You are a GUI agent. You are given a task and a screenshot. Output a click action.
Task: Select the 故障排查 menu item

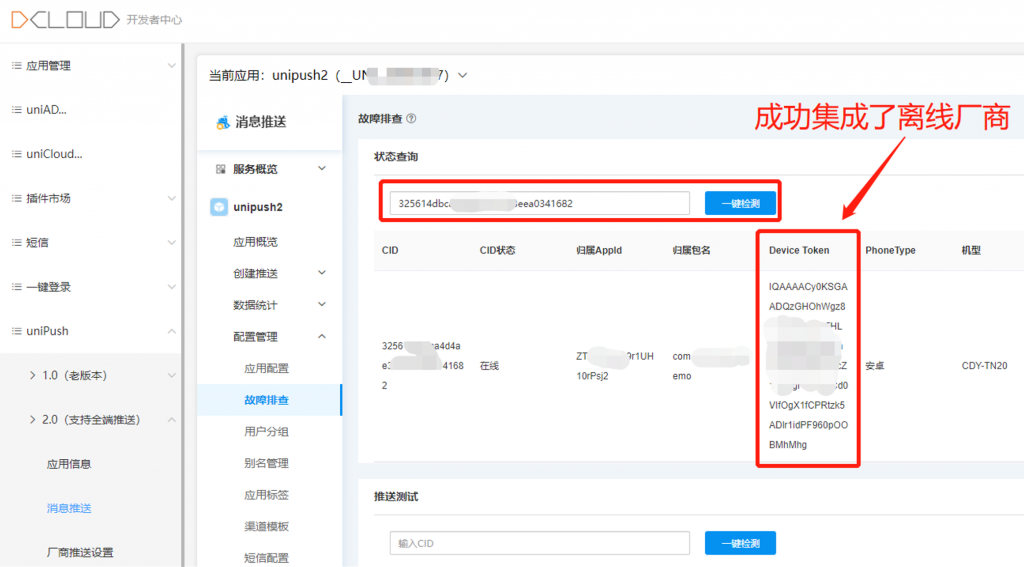click(270, 400)
